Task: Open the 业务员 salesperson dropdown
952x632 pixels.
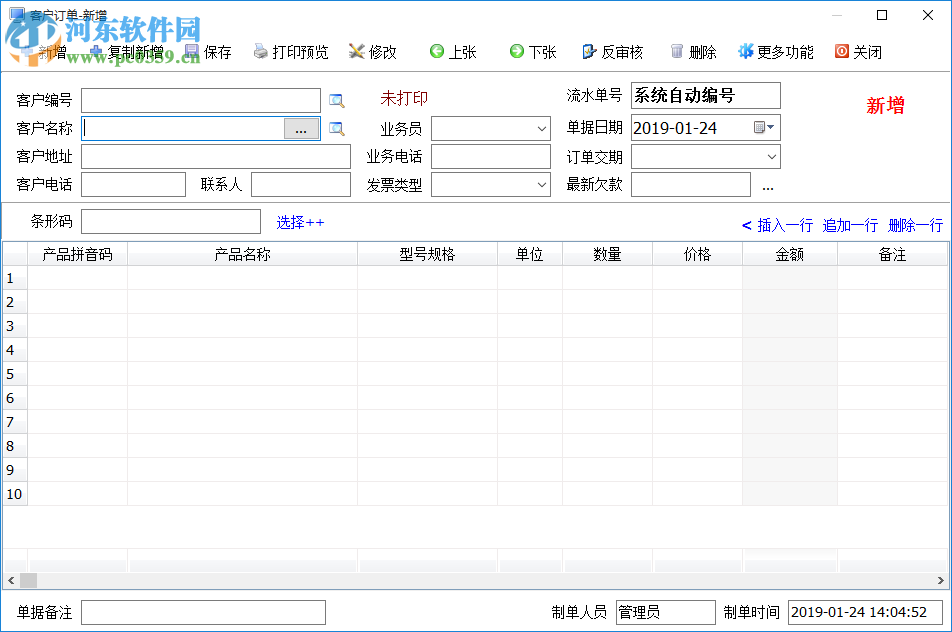Action: tap(541, 128)
